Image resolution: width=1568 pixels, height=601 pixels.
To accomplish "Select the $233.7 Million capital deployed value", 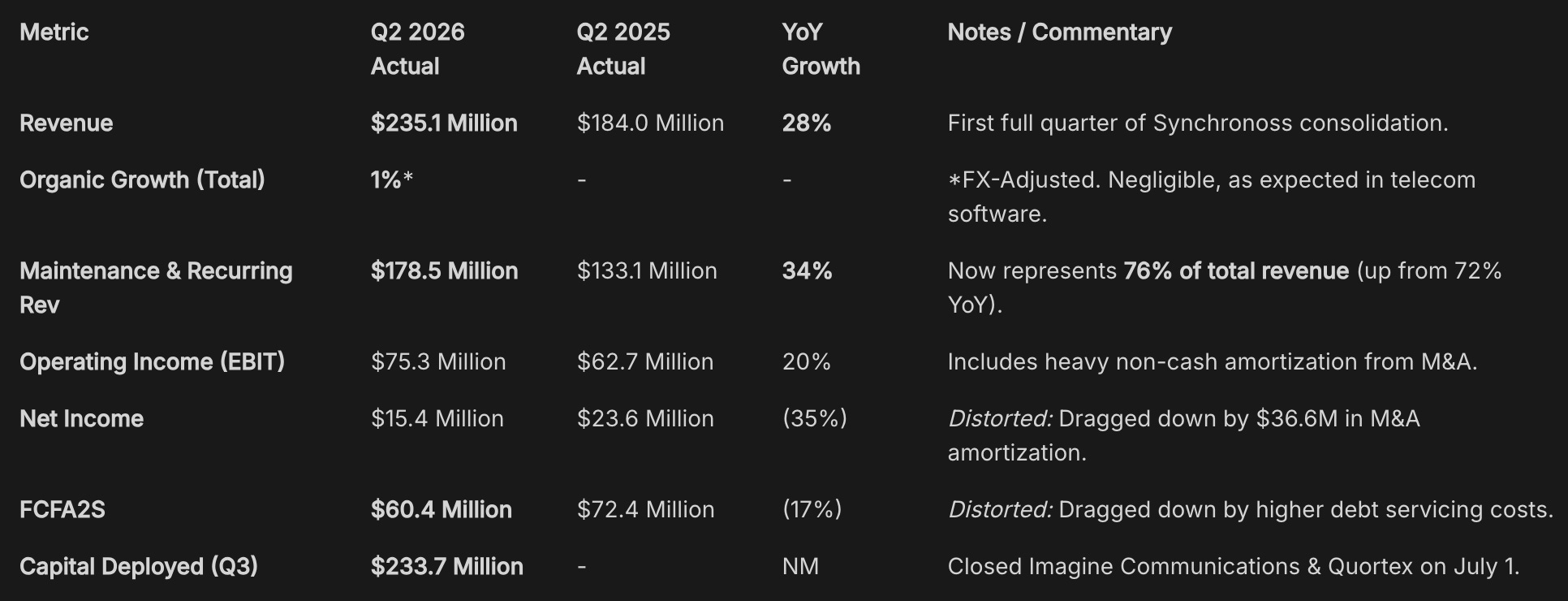I will (x=446, y=567).
